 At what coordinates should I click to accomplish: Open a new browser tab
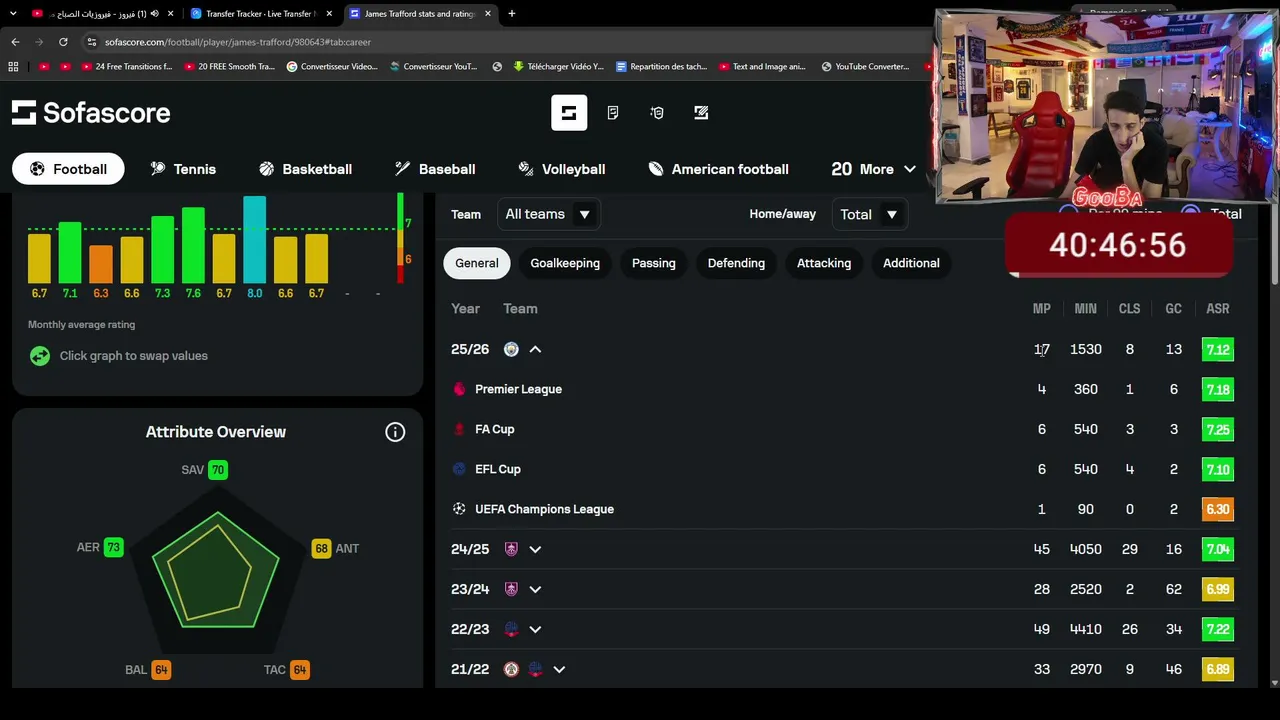[512, 14]
